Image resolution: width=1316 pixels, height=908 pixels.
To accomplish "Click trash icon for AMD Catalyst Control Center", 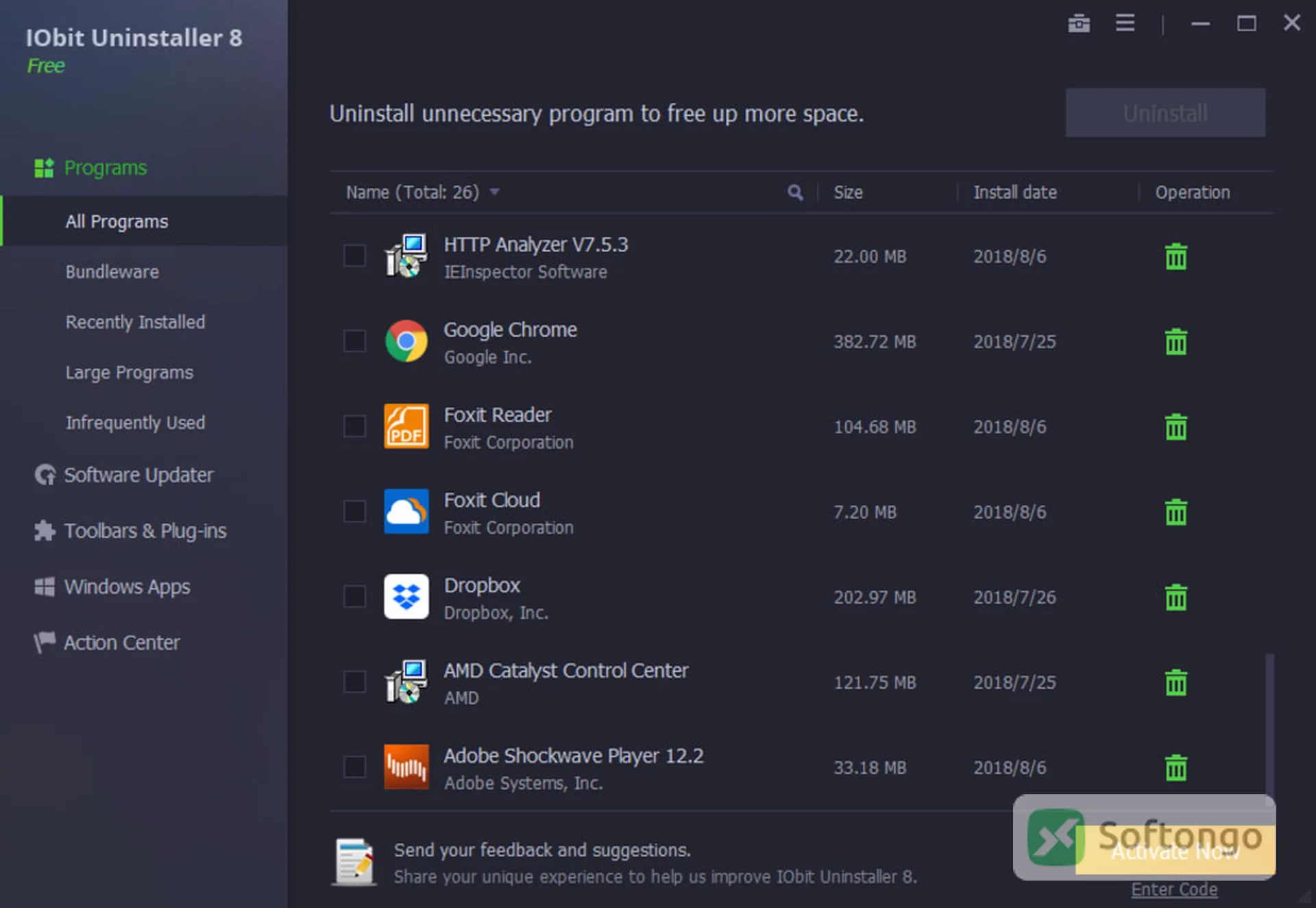I will point(1175,682).
